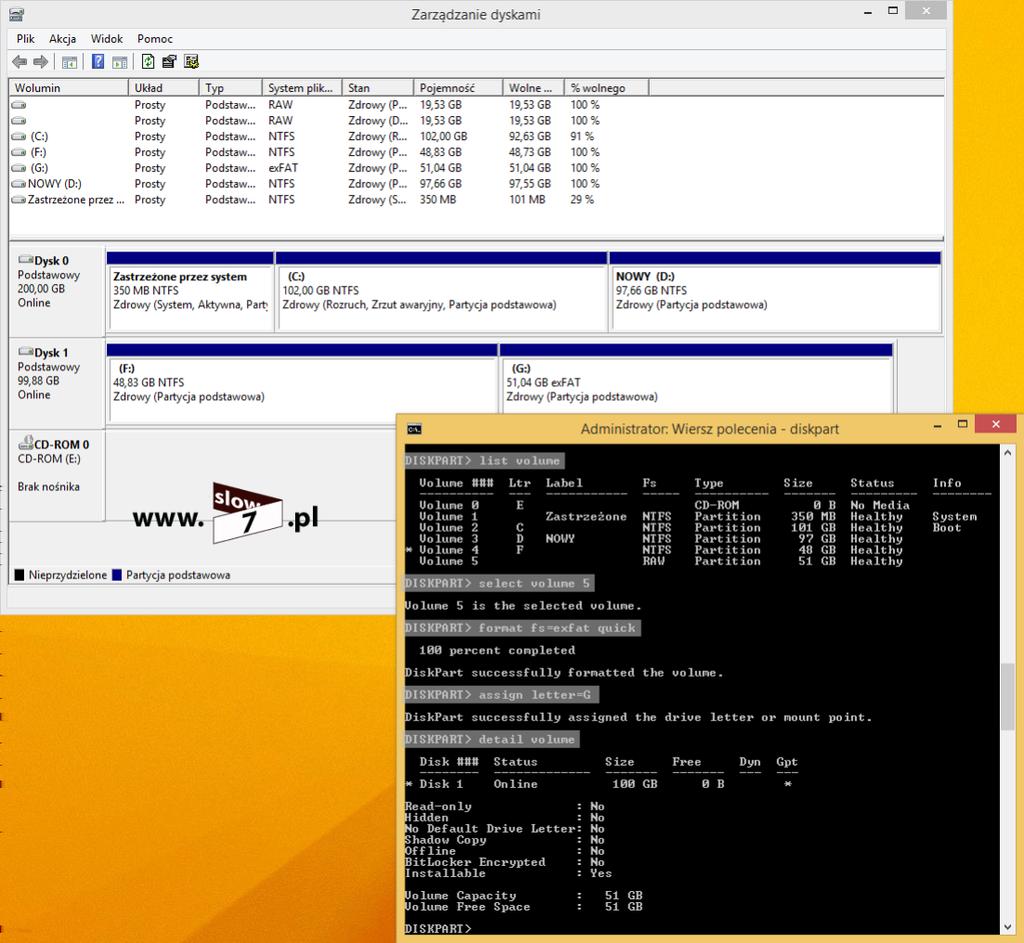This screenshot has height=943, width=1024.
Task: Click the diskpart scrollbar up arrow
Action: tap(1008, 452)
